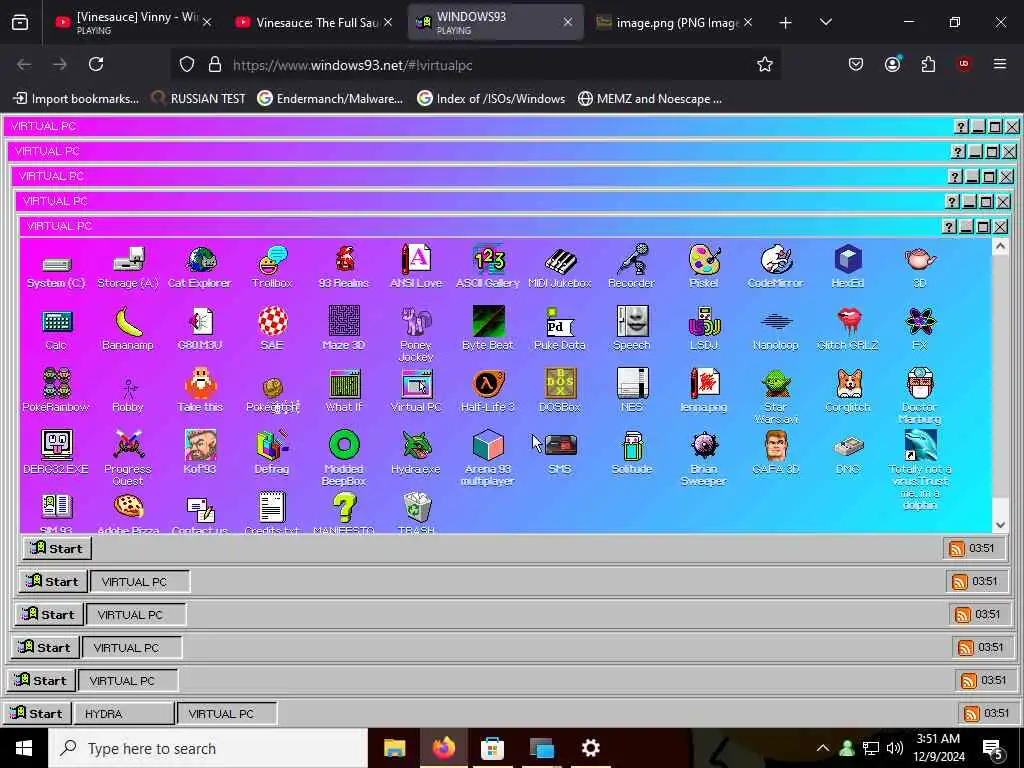1024x768 pixels.
Task: Open Windows Settings gear on taskbar
Action: click(x=590, y=748)
